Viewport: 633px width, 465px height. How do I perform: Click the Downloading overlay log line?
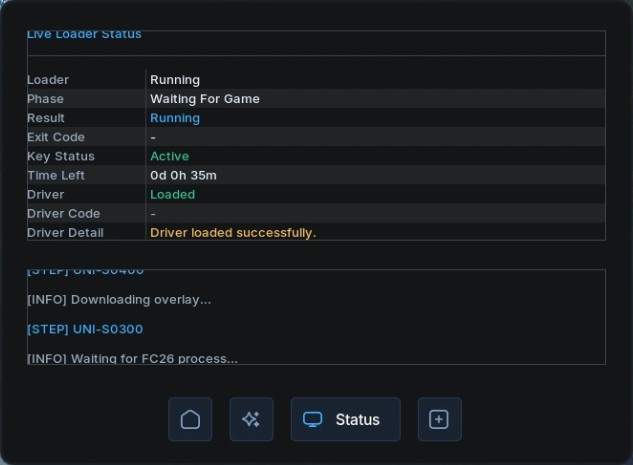pos(119,300)
